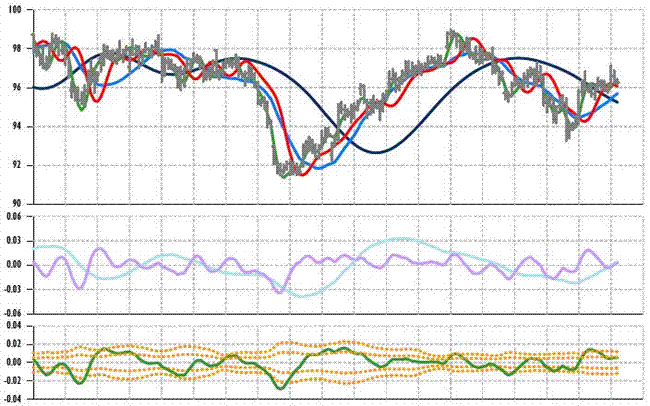This screenshot has height=406, width=650.
Task: Click the highest peak of the gray price bars
Action: 451,32
